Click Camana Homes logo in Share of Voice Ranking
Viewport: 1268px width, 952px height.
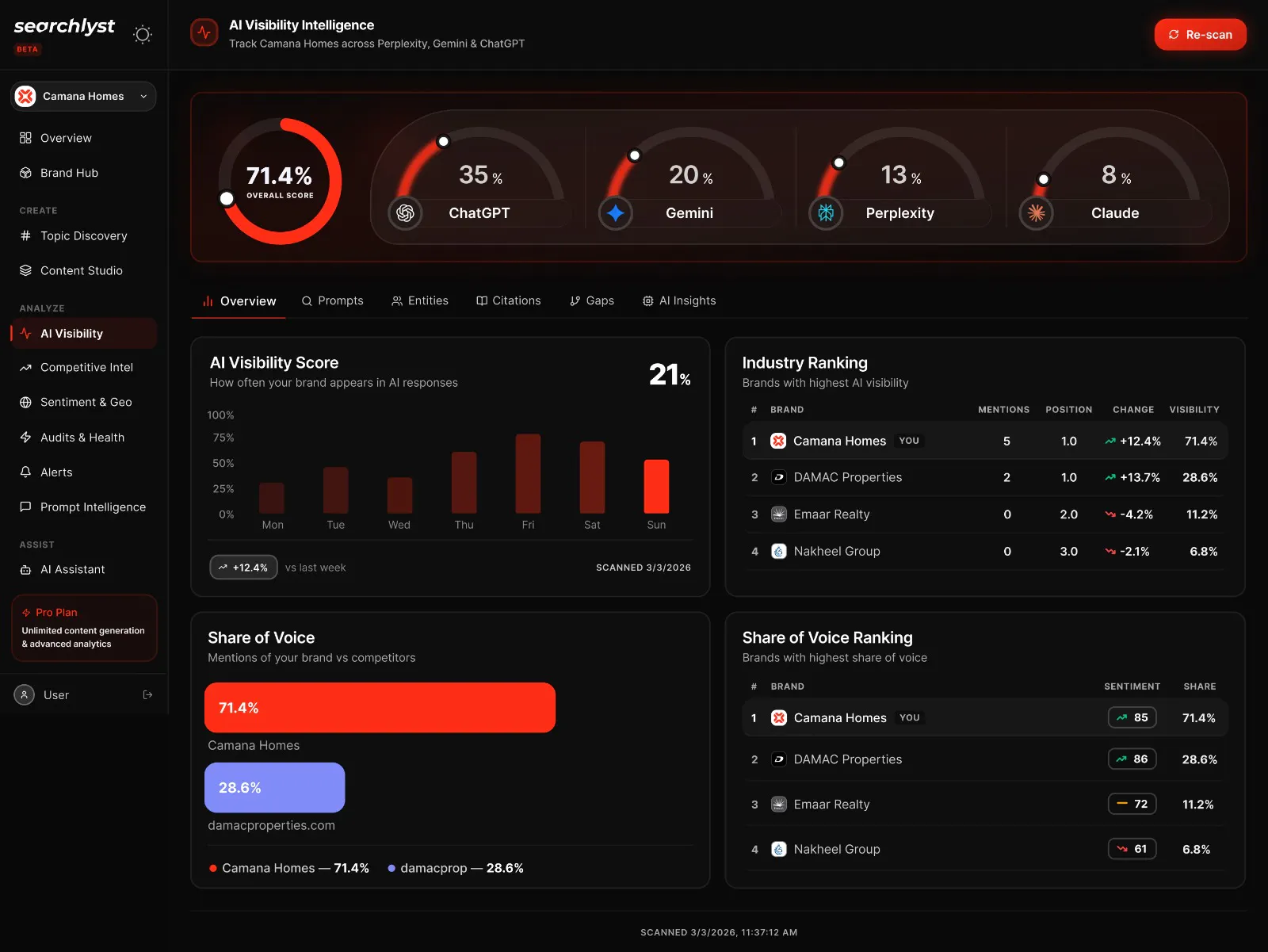(778, 717)
